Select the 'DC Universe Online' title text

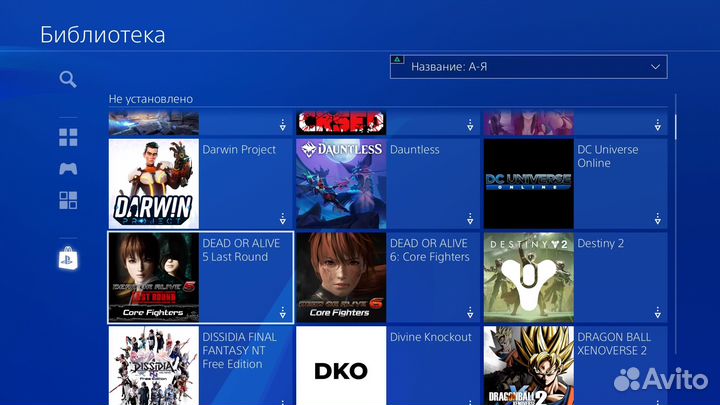point(608,156)
